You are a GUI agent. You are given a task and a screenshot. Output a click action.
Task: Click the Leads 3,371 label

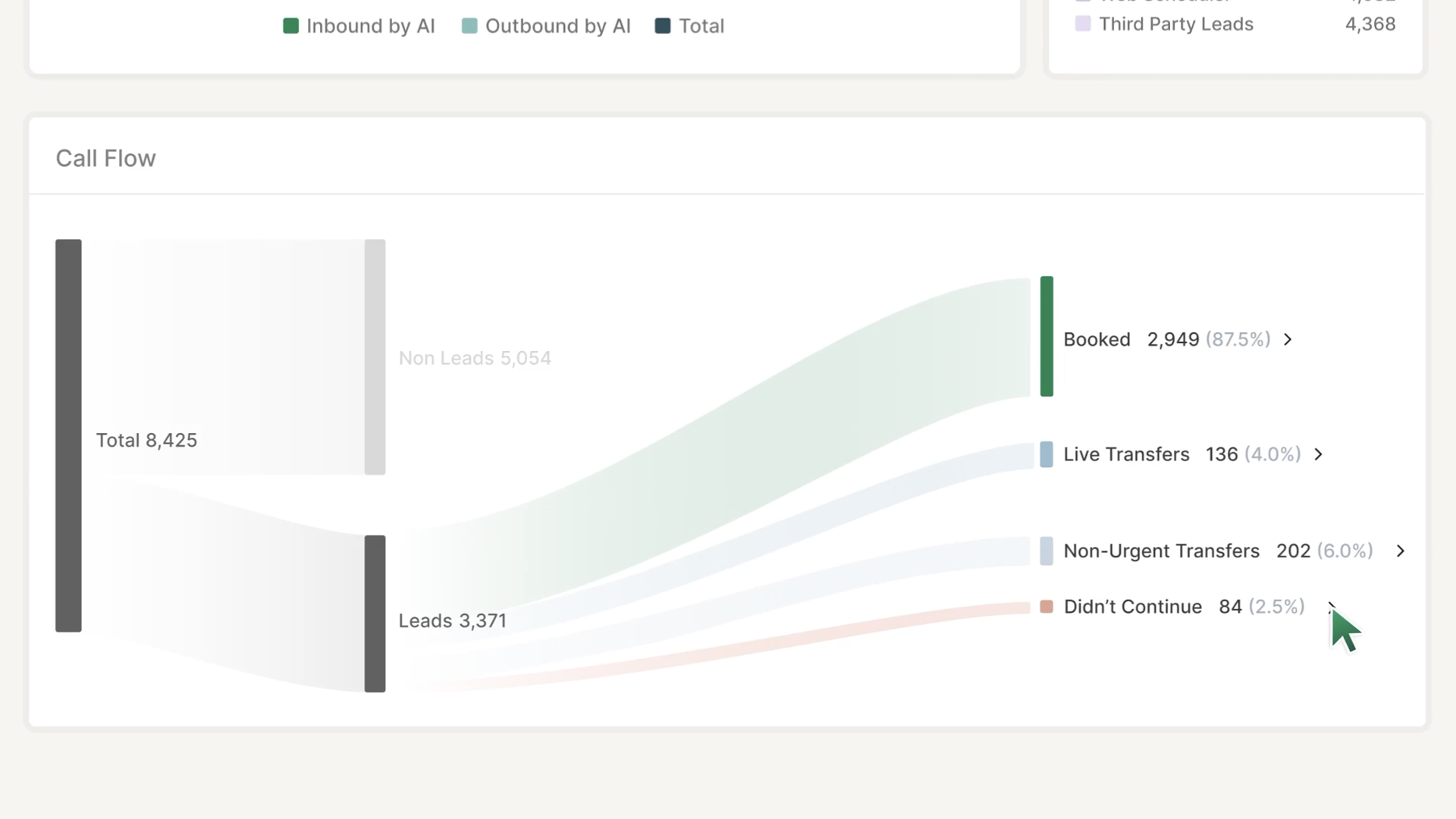452,621
